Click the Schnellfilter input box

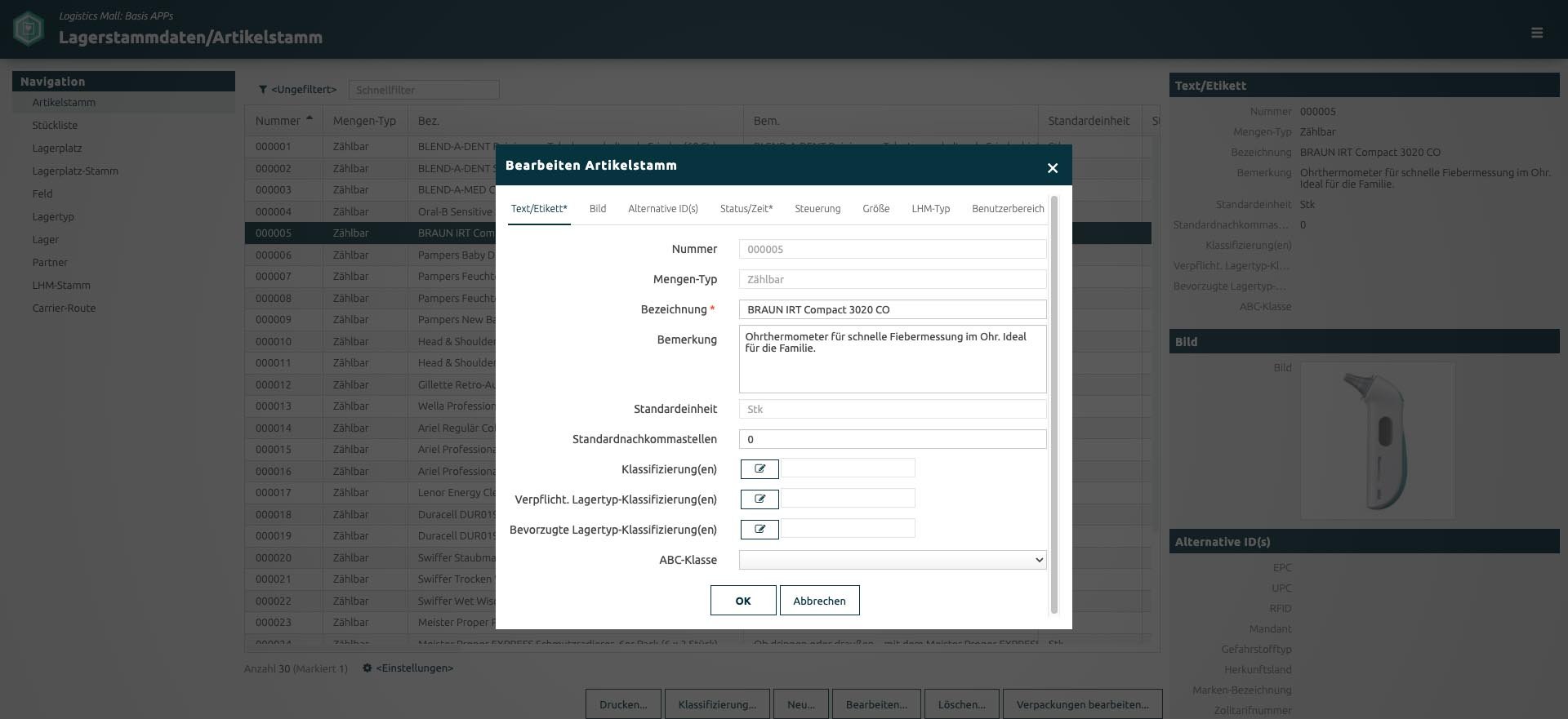point(424,90)
